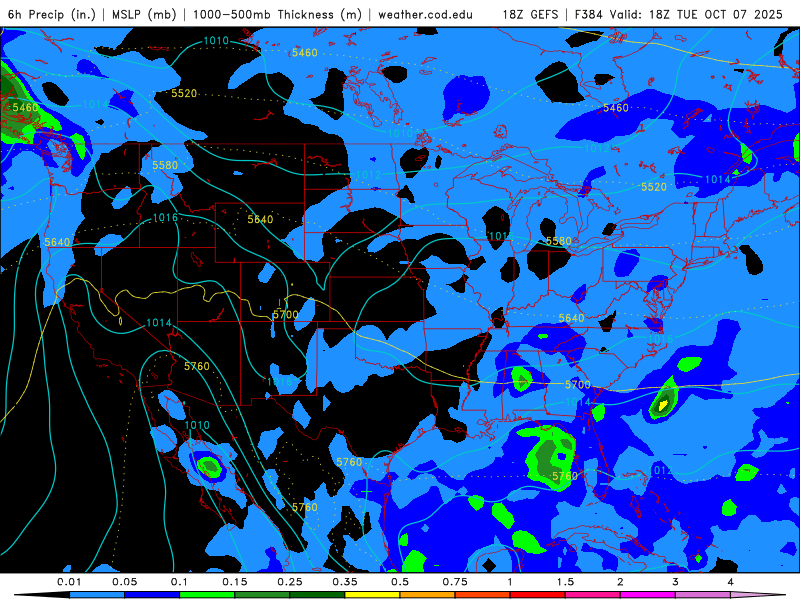Click the red 1 inch color band
This screenshot has width=800, height=600.
coord(538,595)
